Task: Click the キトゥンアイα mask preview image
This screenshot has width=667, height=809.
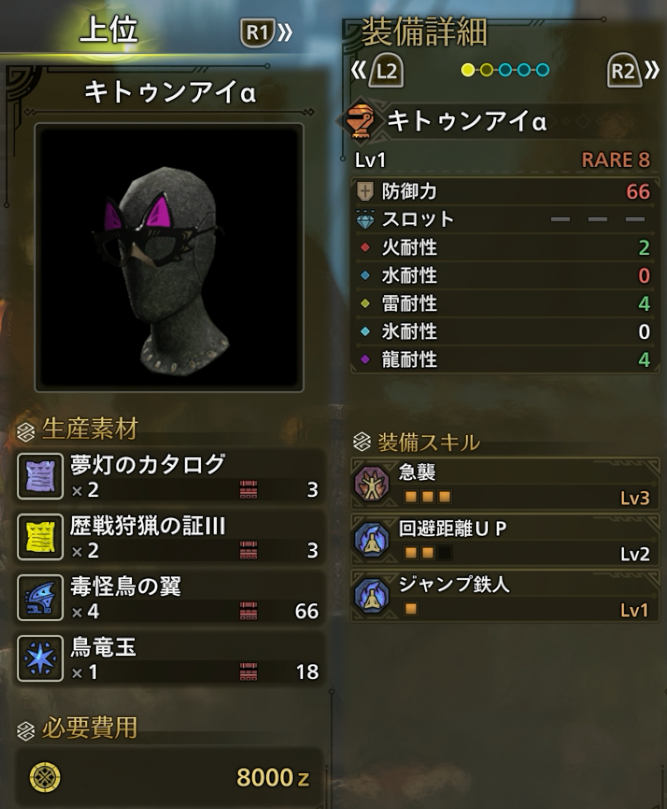Action: (x=169, y=258)
